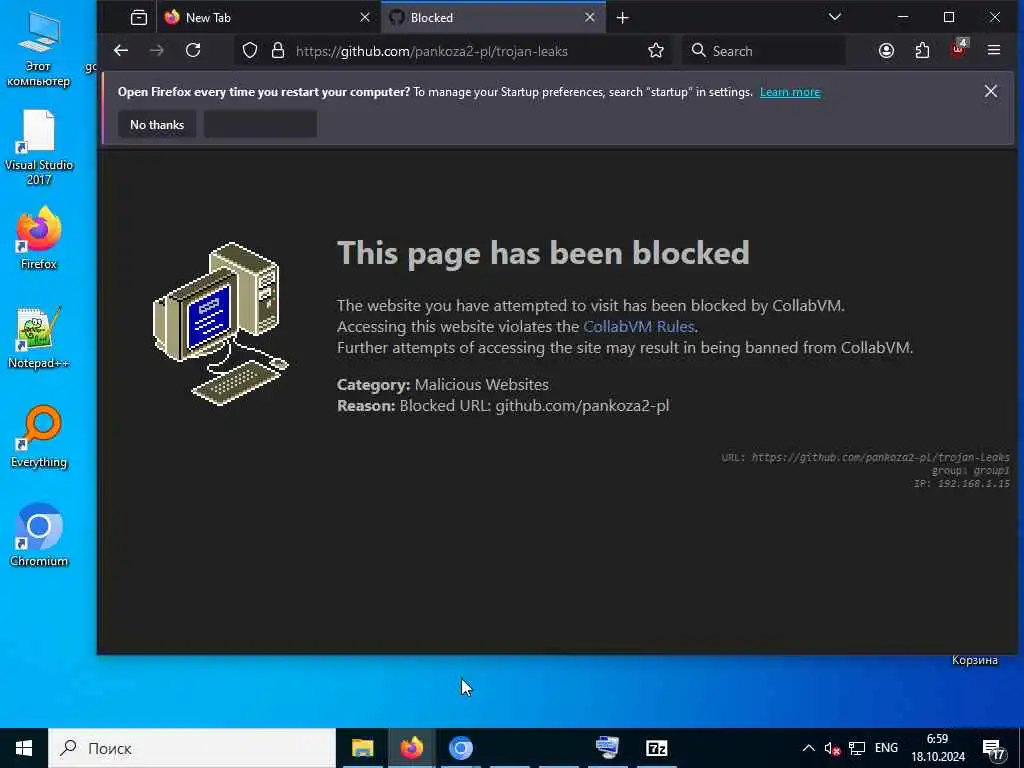This screenshot has height=768, width=1024.
Task: Show site security padlock info
Action: [278, 51]
